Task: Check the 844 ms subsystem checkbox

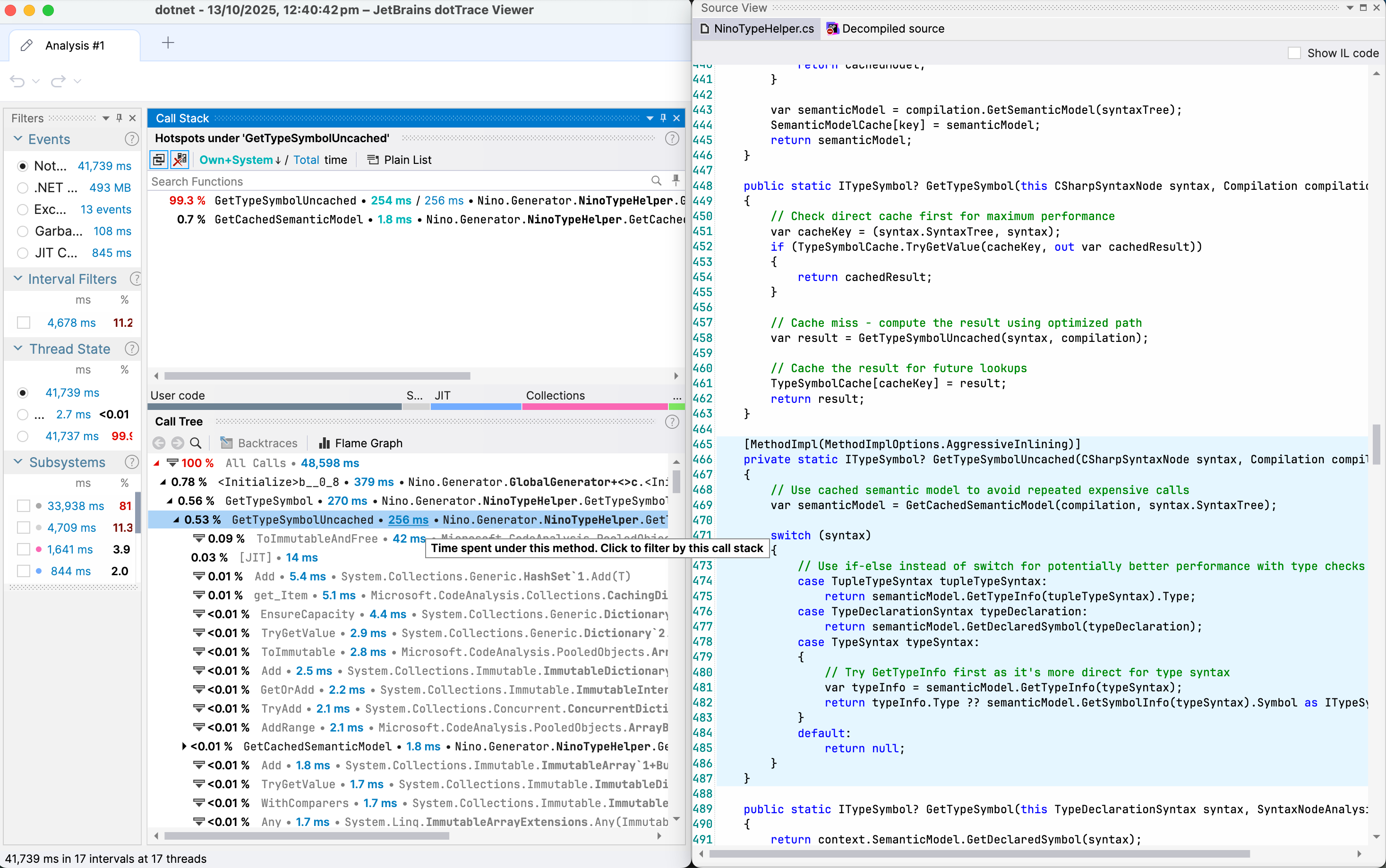Action: click(24, 571)
